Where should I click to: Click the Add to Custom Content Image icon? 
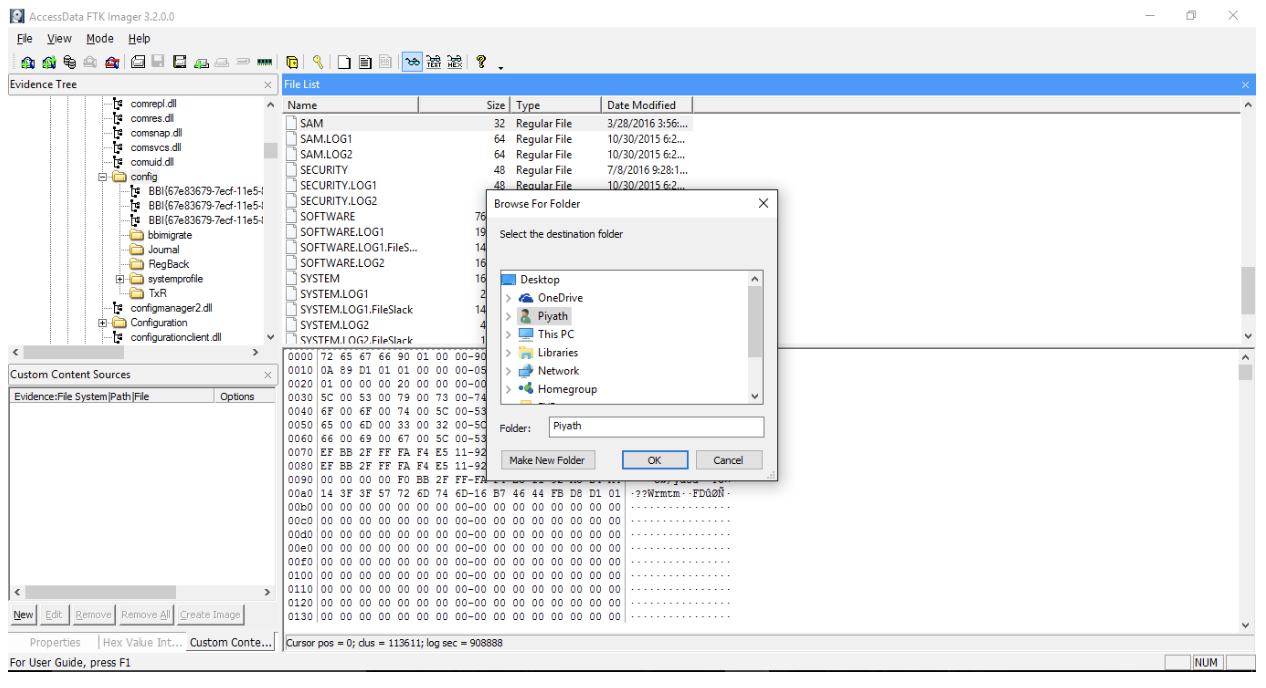pyautogui.click(x=201, y=62)
